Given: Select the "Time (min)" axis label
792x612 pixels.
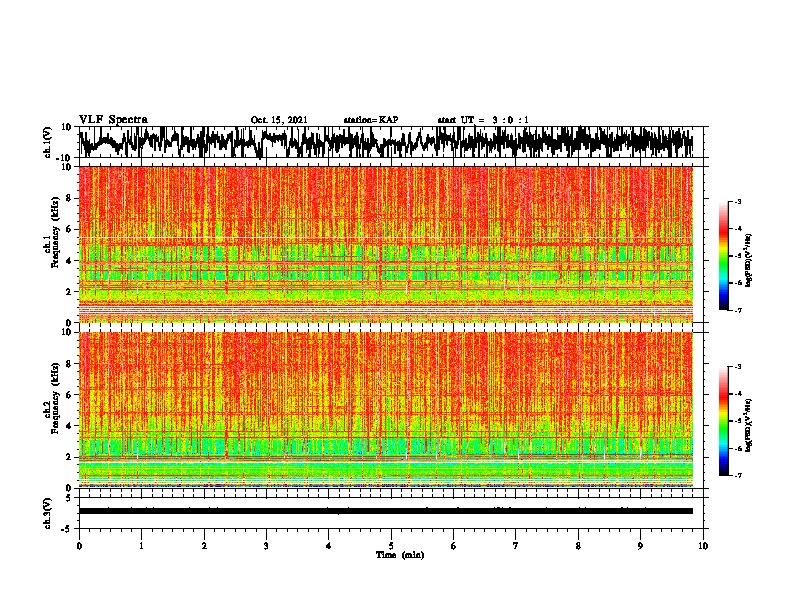Looking at the screenshot, I should tap(400, 555).
